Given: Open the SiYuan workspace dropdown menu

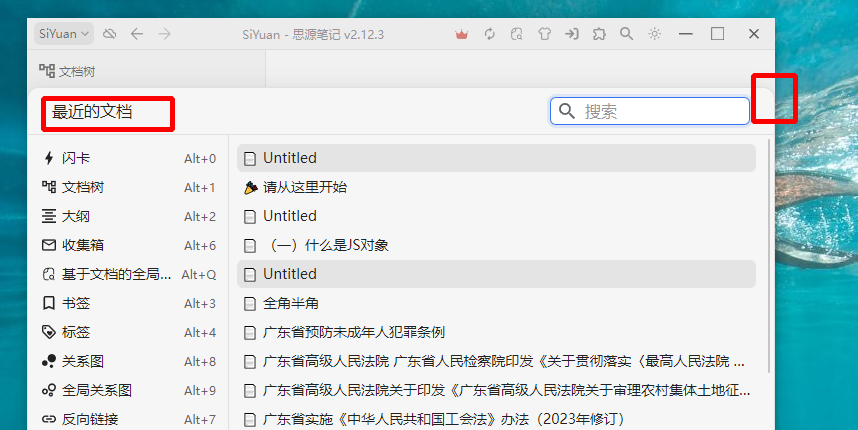Looking at the screenshot, I should click(x=64, y=34).
